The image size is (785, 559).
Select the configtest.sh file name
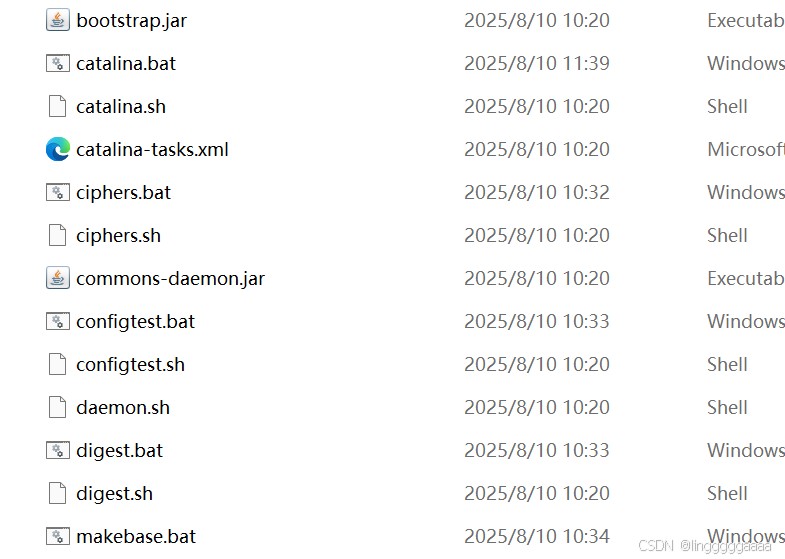(x=131, y=365)
